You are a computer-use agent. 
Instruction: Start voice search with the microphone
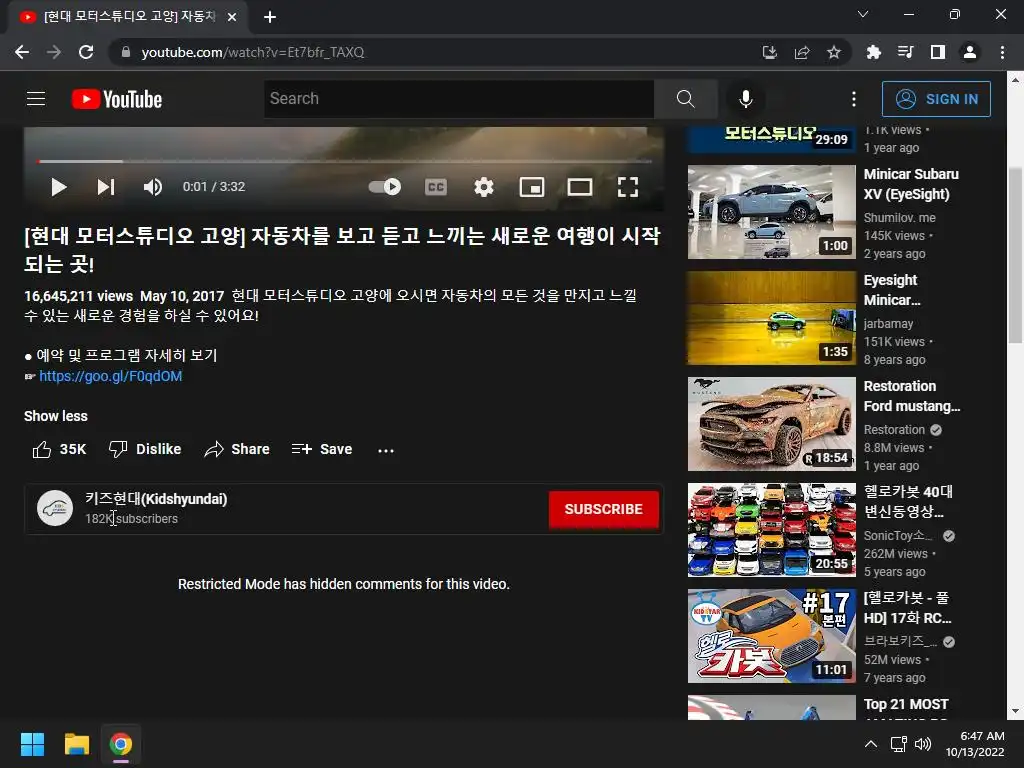[x=745, y=99]
